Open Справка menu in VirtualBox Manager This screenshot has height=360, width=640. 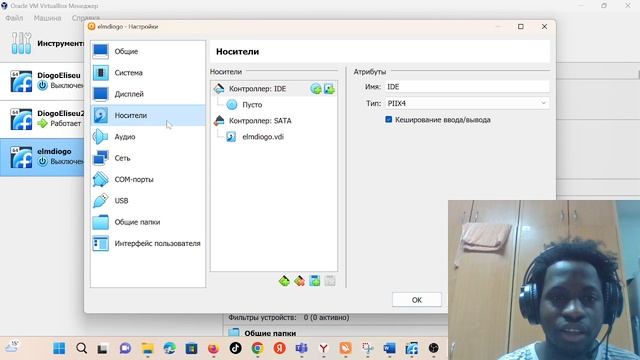point(86,18)
